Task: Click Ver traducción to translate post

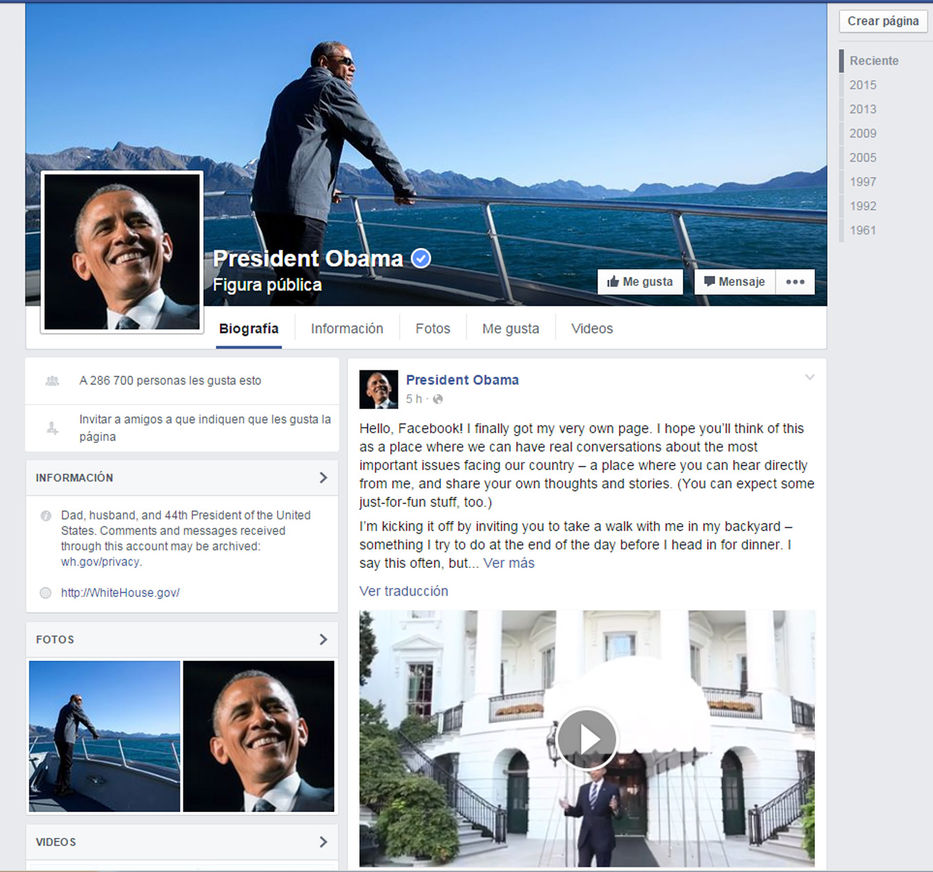Action: coord(404,591)
